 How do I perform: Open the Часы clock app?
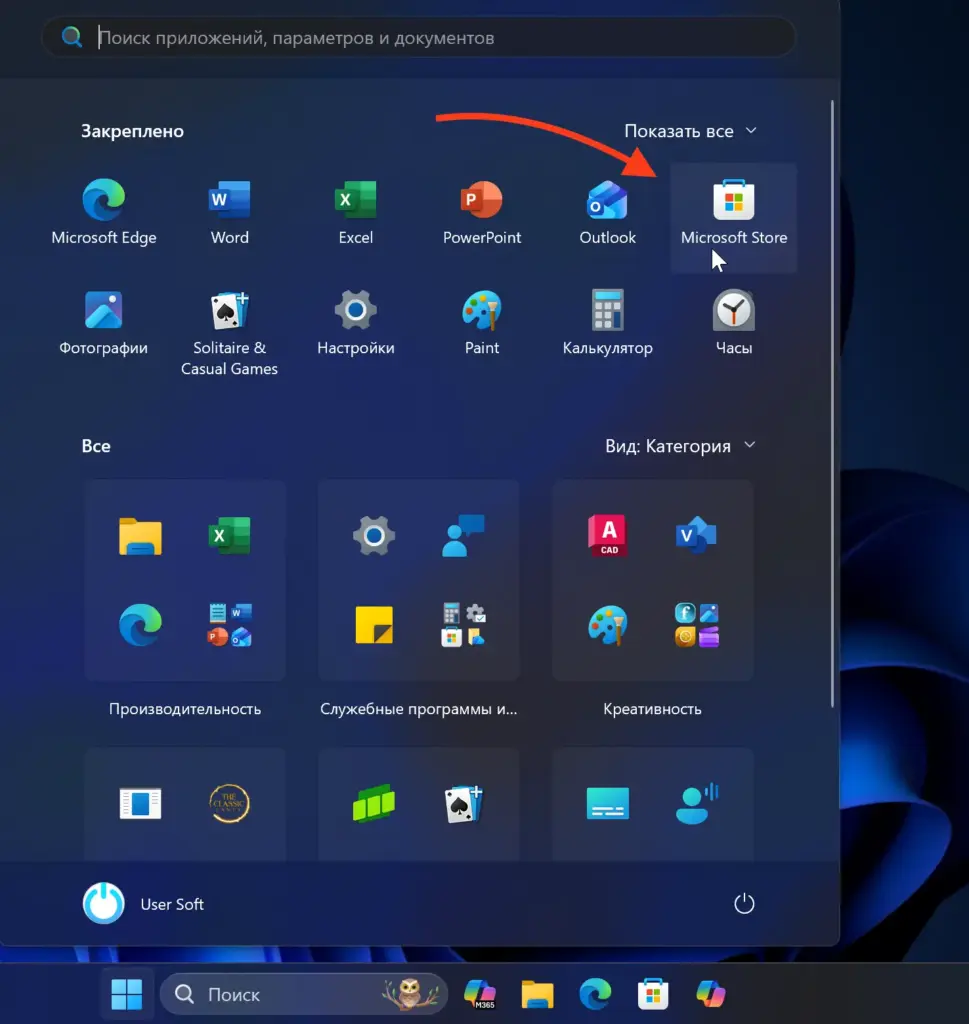click(x=733, y=323)
